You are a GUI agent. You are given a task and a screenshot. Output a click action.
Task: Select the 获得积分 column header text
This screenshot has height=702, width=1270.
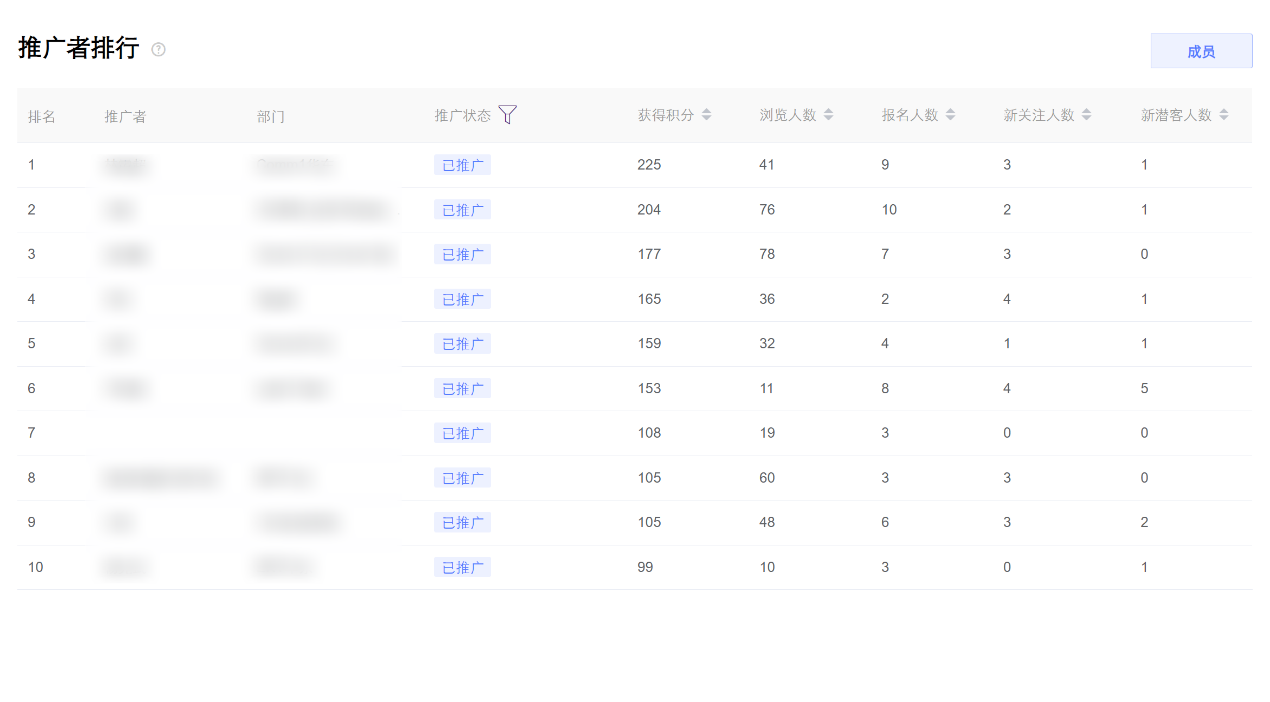[666, 115]
